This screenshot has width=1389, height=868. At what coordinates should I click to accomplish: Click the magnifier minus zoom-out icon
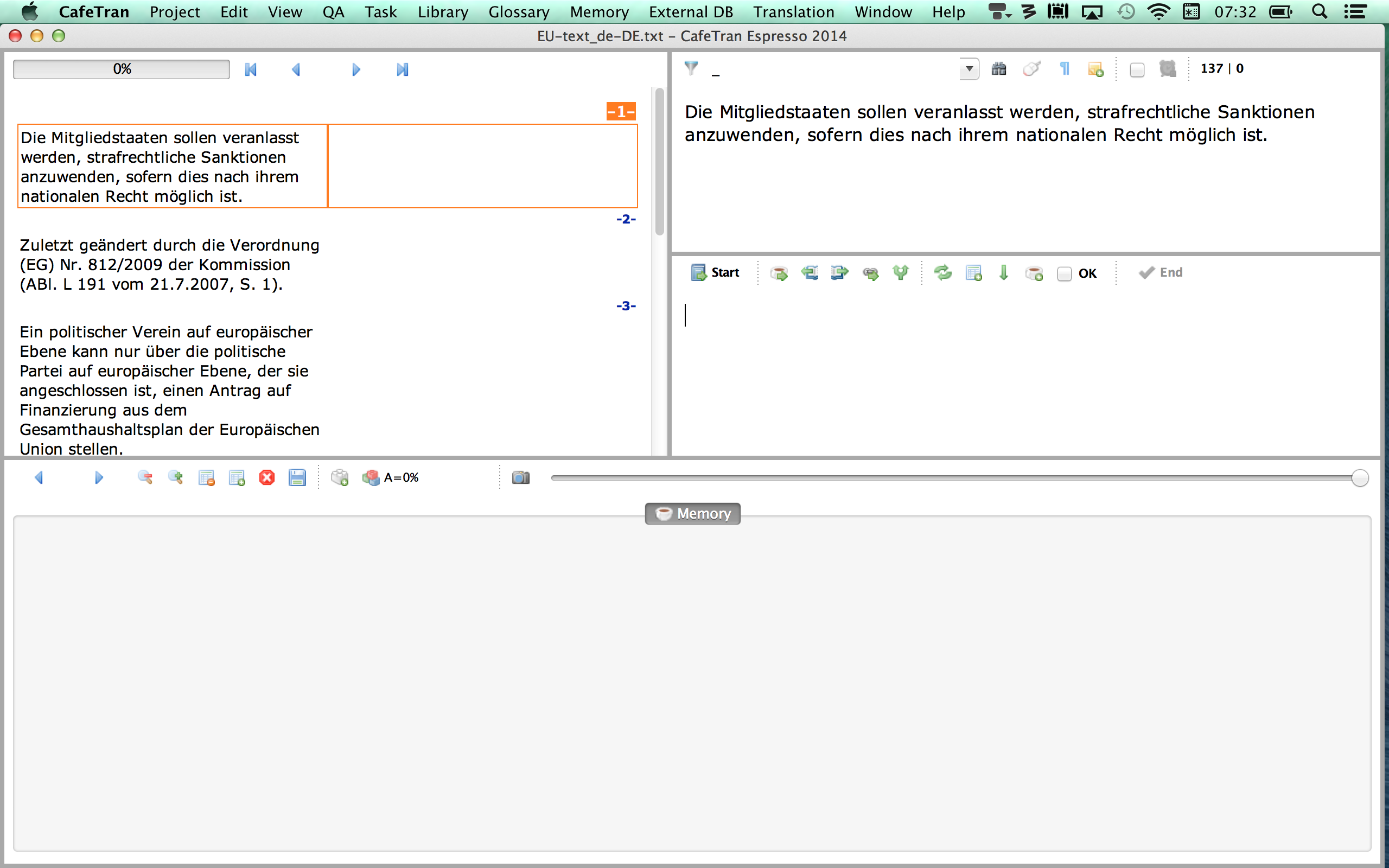pyautogui.click(x=145, y=477)
